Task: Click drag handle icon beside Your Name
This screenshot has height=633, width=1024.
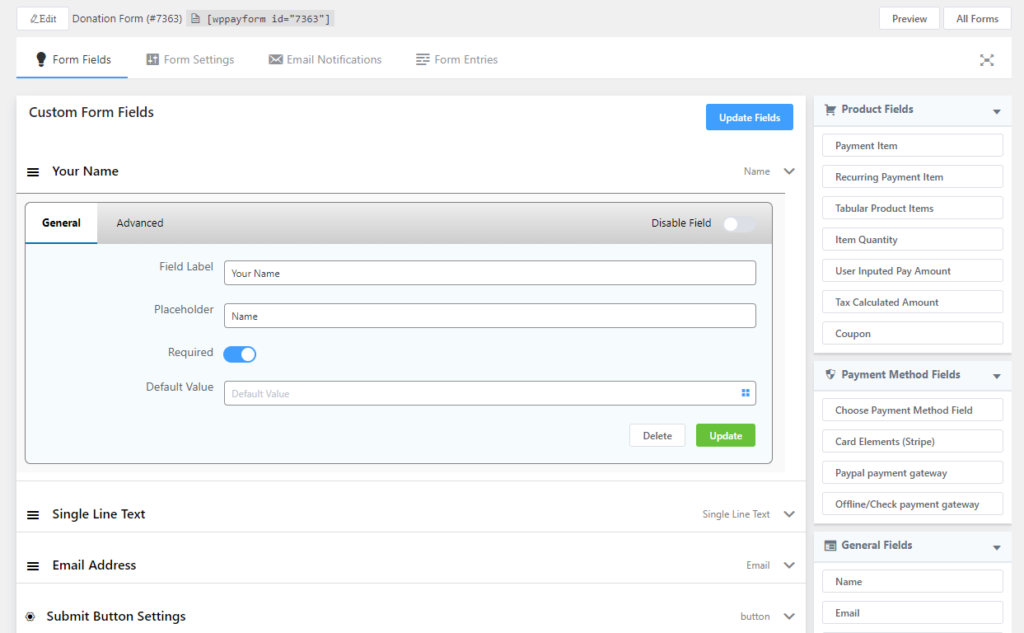Action: pyautogui.click(x=33, y=172)
